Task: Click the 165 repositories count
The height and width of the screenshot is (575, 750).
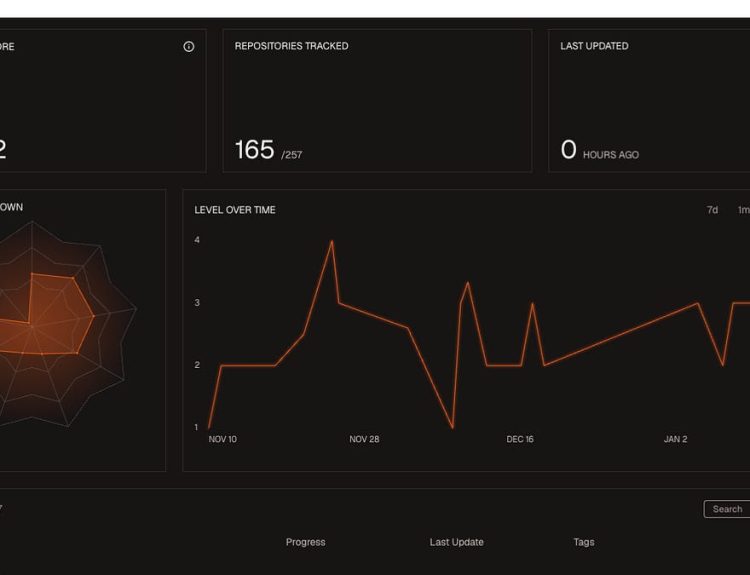Action: pos(254,150)
